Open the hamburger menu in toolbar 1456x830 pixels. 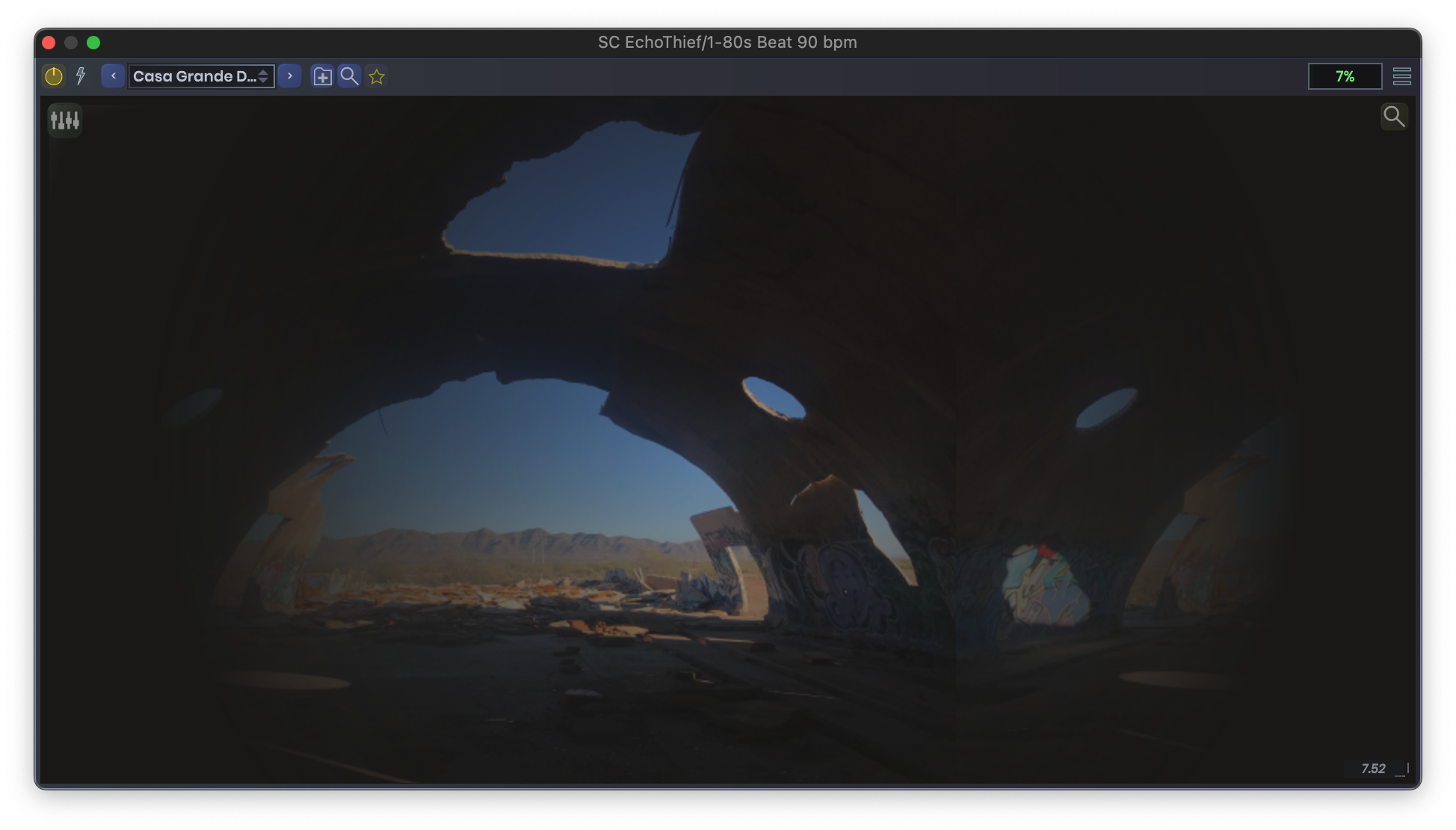[x=1401, y=76]
